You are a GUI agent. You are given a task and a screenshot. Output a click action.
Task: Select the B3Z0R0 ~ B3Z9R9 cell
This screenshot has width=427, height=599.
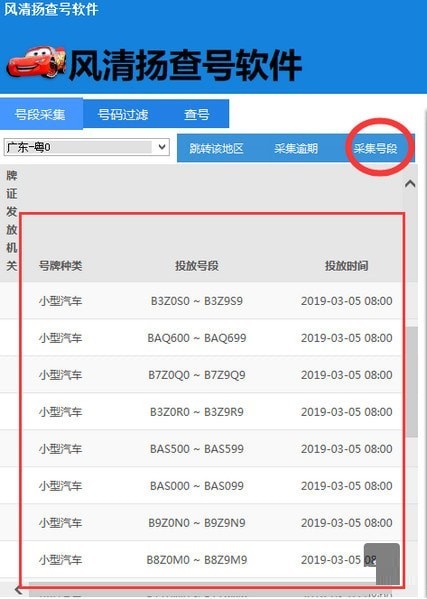(197, 412)
